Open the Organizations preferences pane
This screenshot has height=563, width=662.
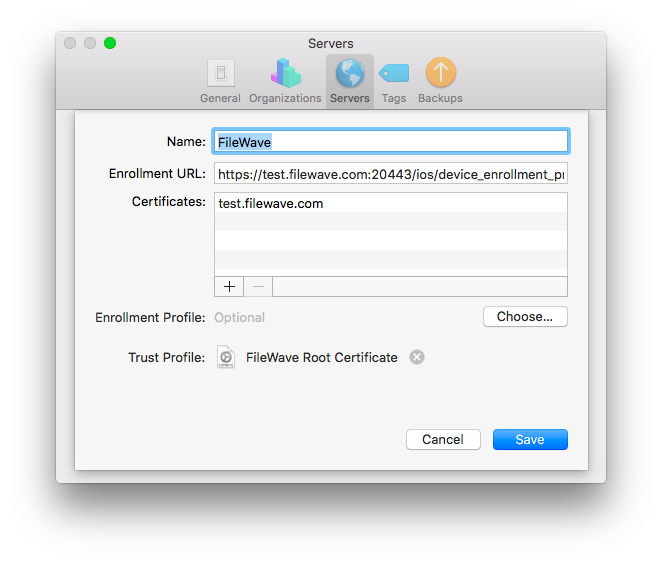(285, 81)
